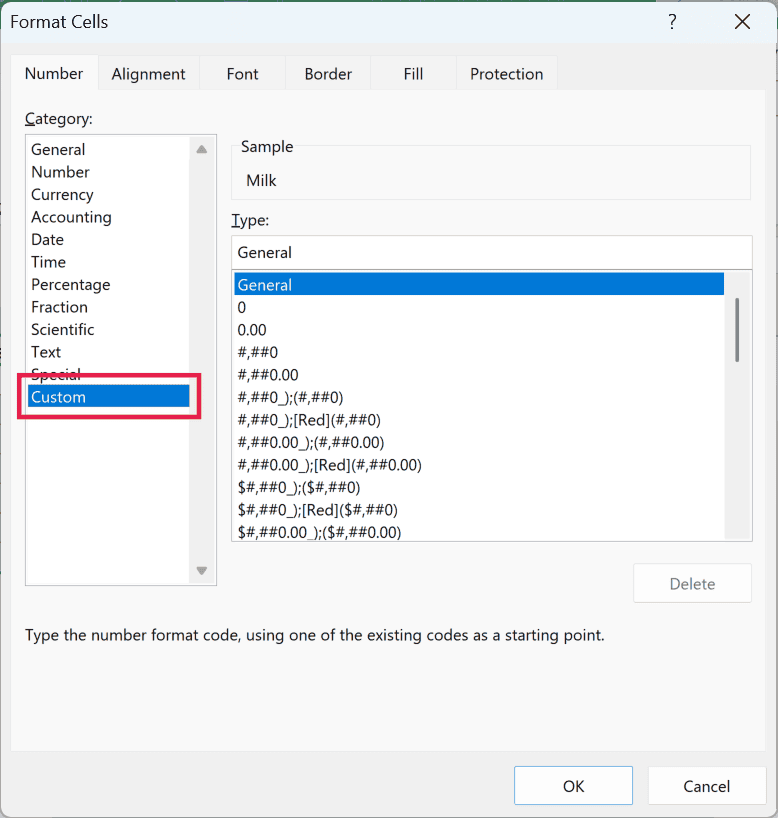Image resolution: width=778 pixels, height=818 pixels.
Task: Choose the $#,##0_);($#,##0) format code
Action: tap(479, 487)
